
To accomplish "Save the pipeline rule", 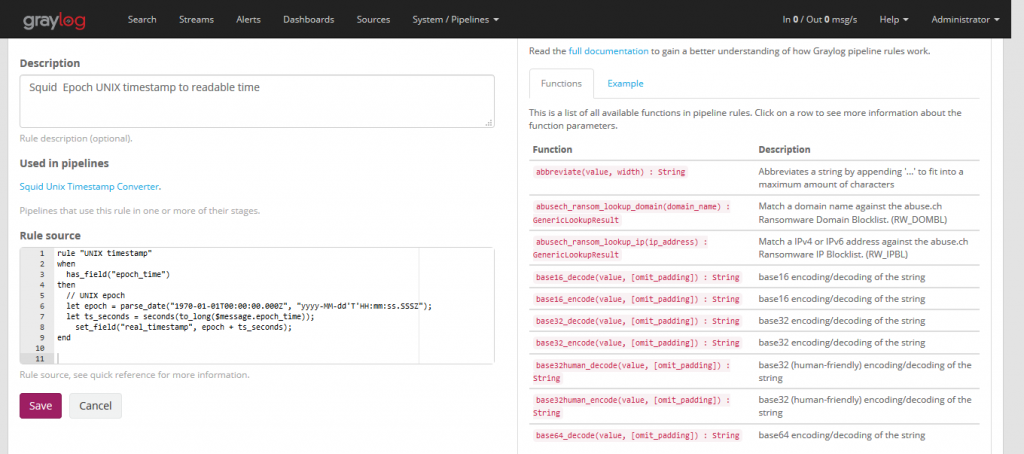I will pyautogui.click(x=40, y=406).
